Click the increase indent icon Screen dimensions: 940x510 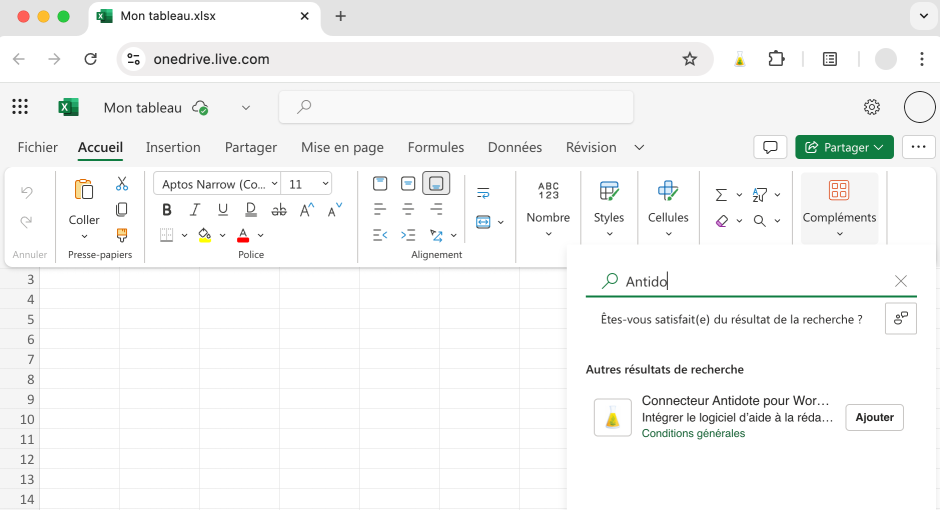coord(408,235)
